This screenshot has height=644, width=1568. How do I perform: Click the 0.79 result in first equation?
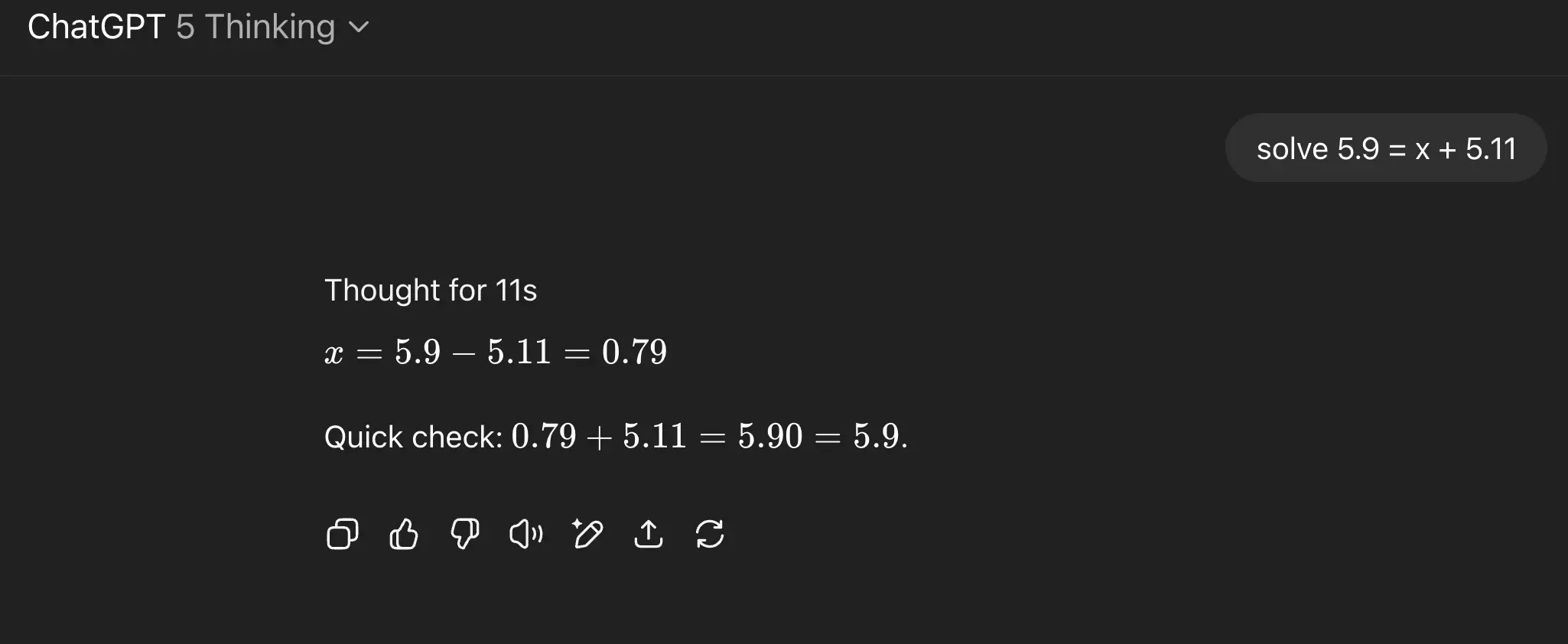pos(634,353)
